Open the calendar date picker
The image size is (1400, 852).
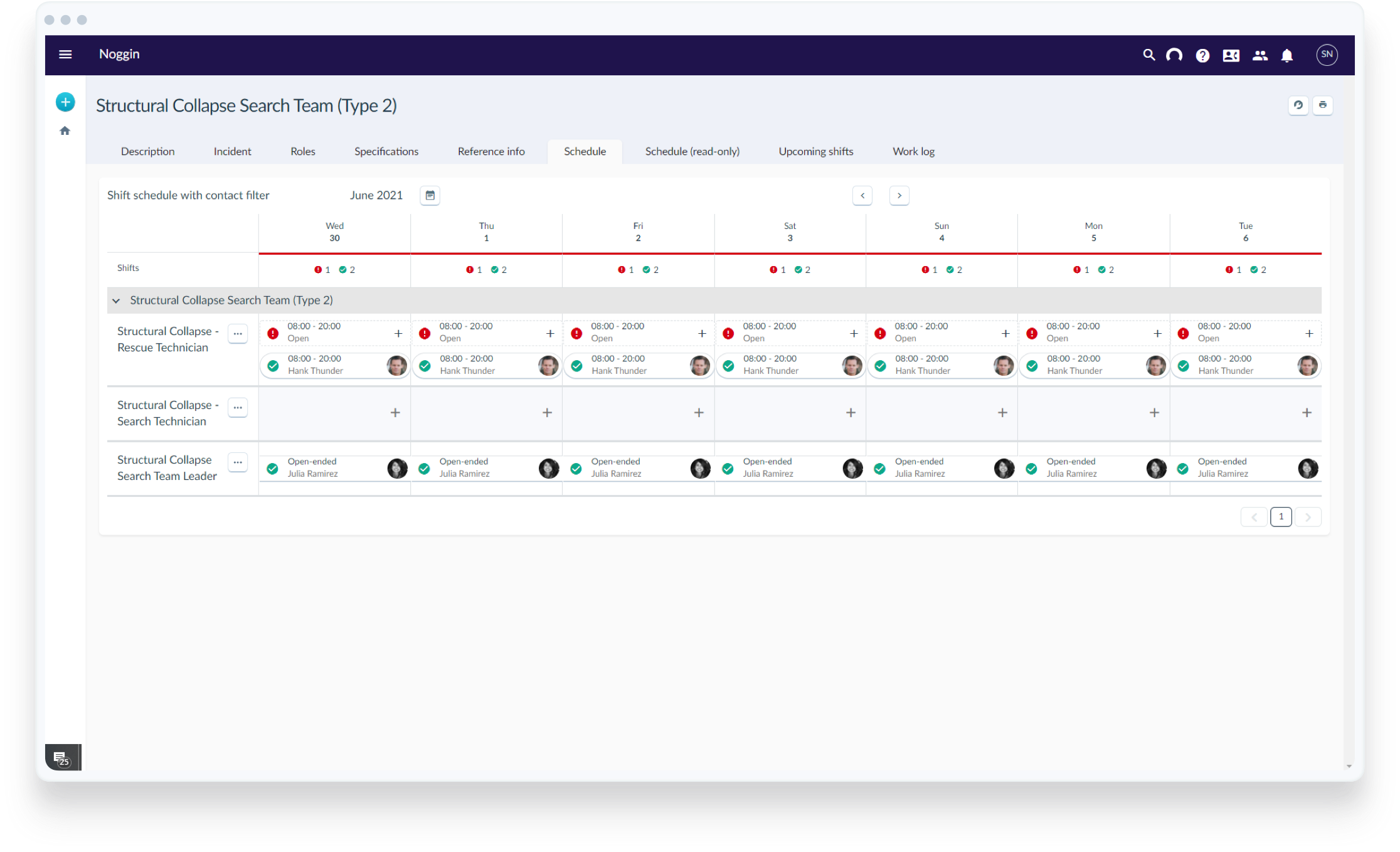point(430,195)
